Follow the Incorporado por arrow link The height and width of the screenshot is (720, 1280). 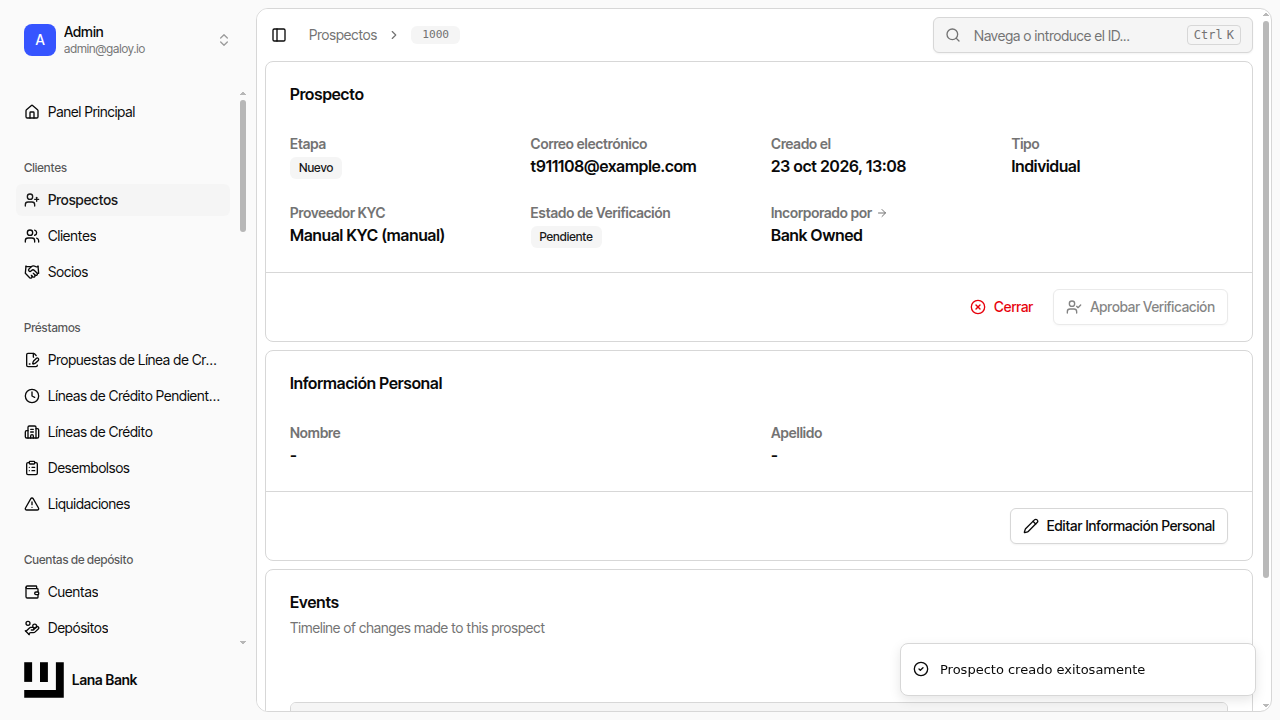(x=882, y=213)
